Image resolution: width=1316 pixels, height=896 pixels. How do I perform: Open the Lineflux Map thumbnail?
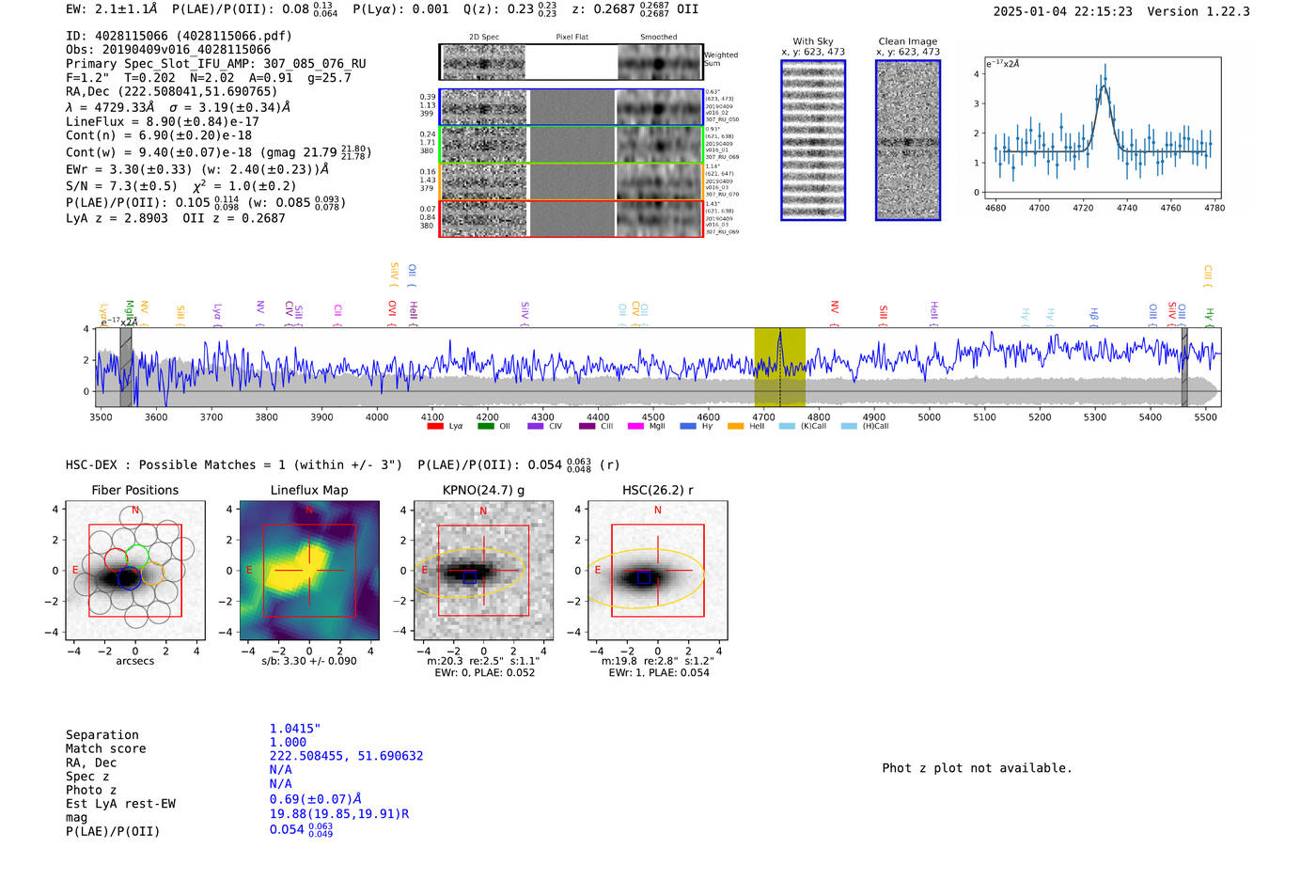coord(309,572)
